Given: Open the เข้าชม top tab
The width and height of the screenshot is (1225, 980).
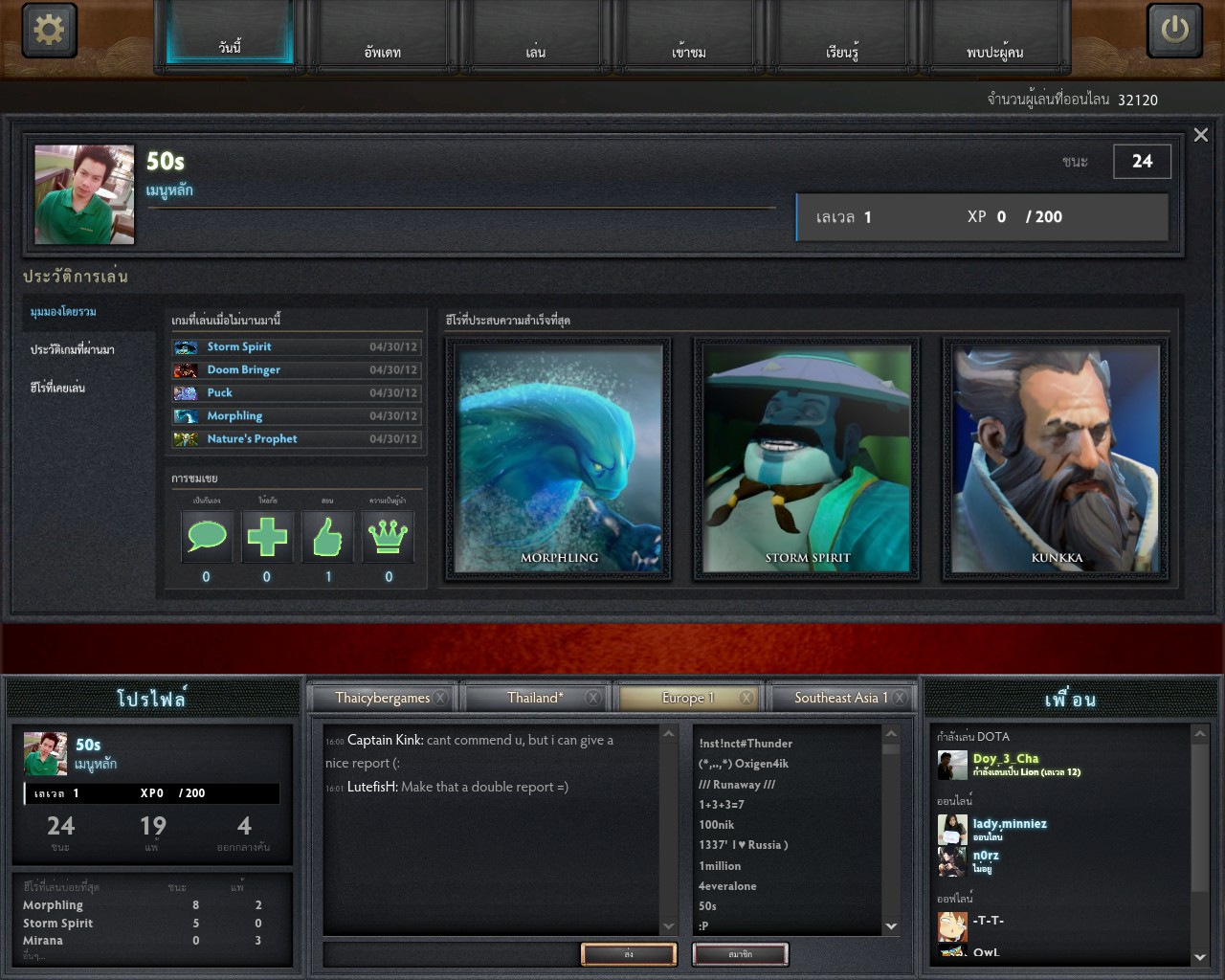Looking at the screenshot, I should (689, 34).
